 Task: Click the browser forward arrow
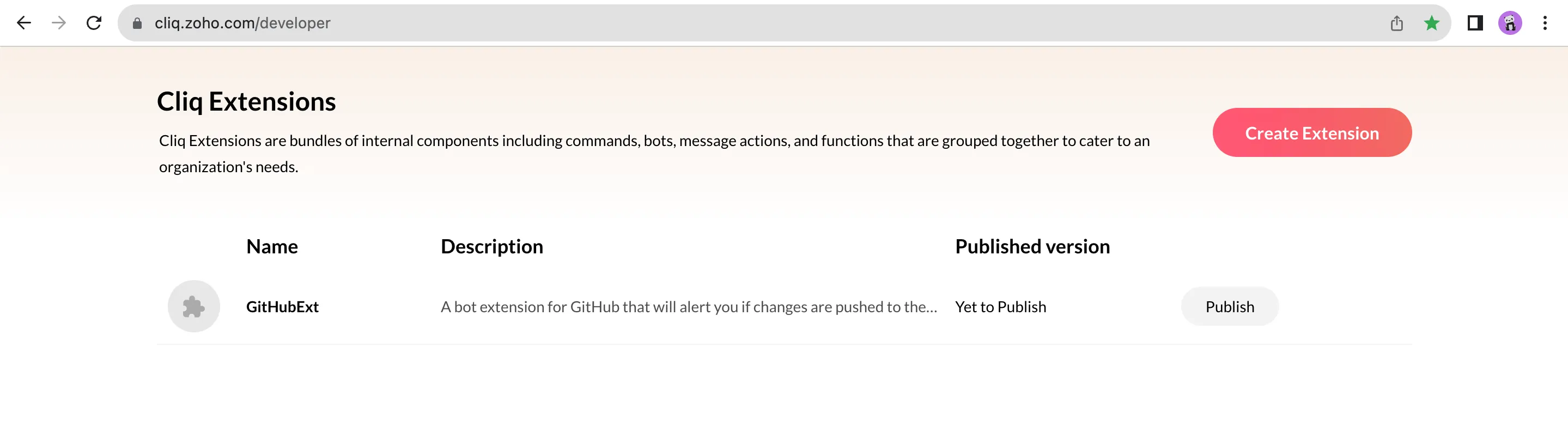coord(59,23)
